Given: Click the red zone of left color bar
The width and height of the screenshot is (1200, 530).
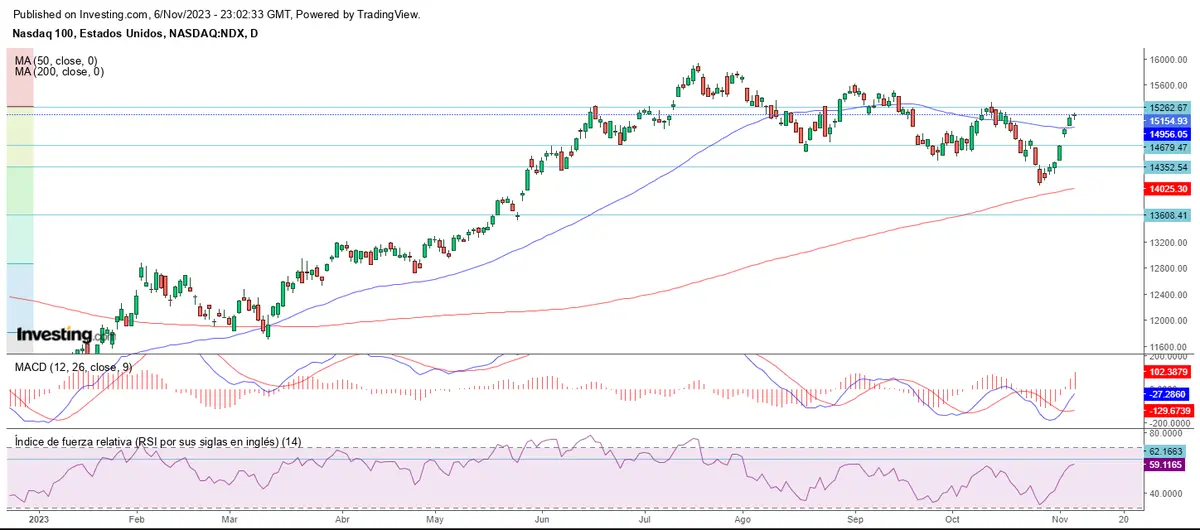Looking at the screenshot, I should (20, 78).
